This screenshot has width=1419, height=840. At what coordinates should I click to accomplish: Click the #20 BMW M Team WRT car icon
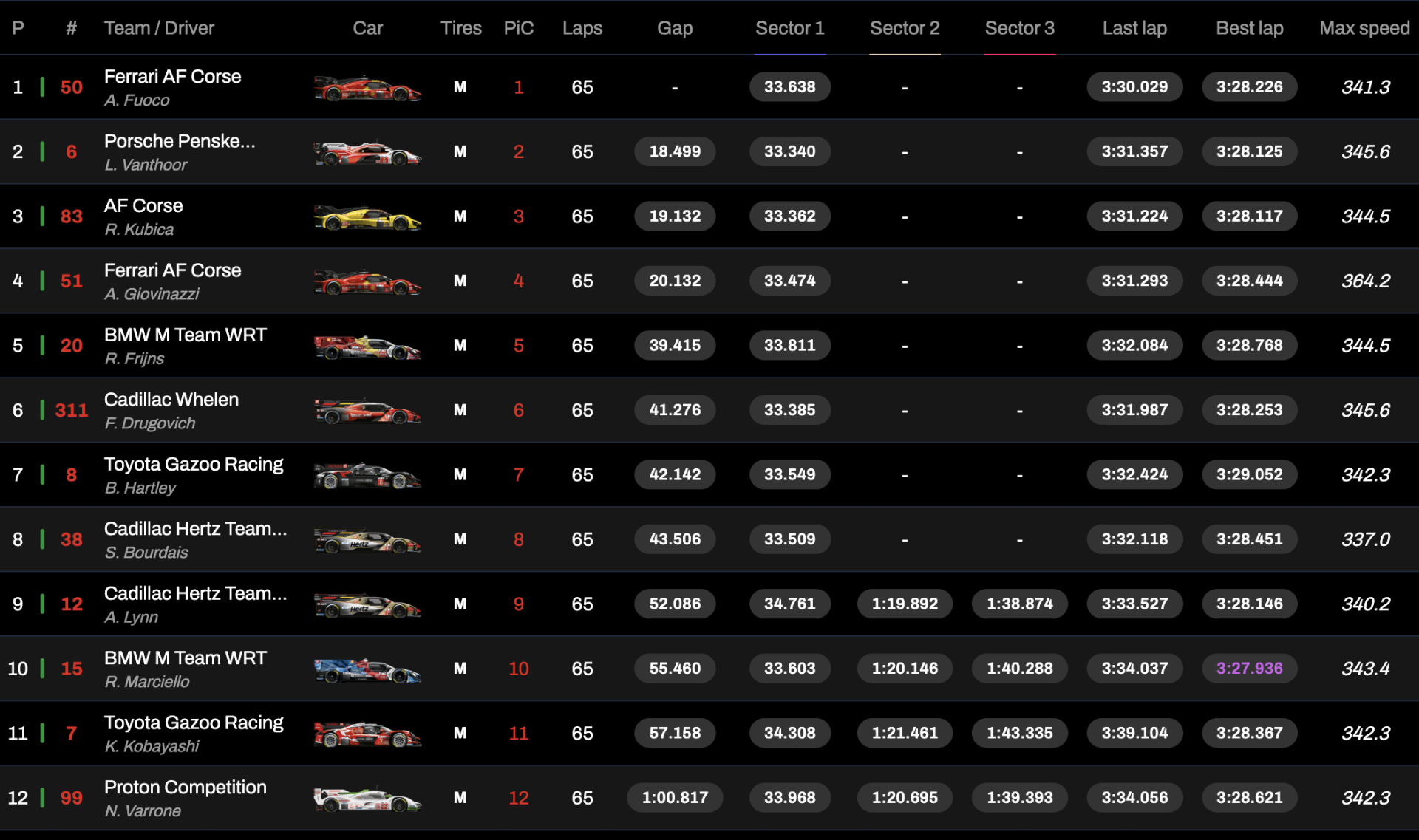(x=367, y=346)
